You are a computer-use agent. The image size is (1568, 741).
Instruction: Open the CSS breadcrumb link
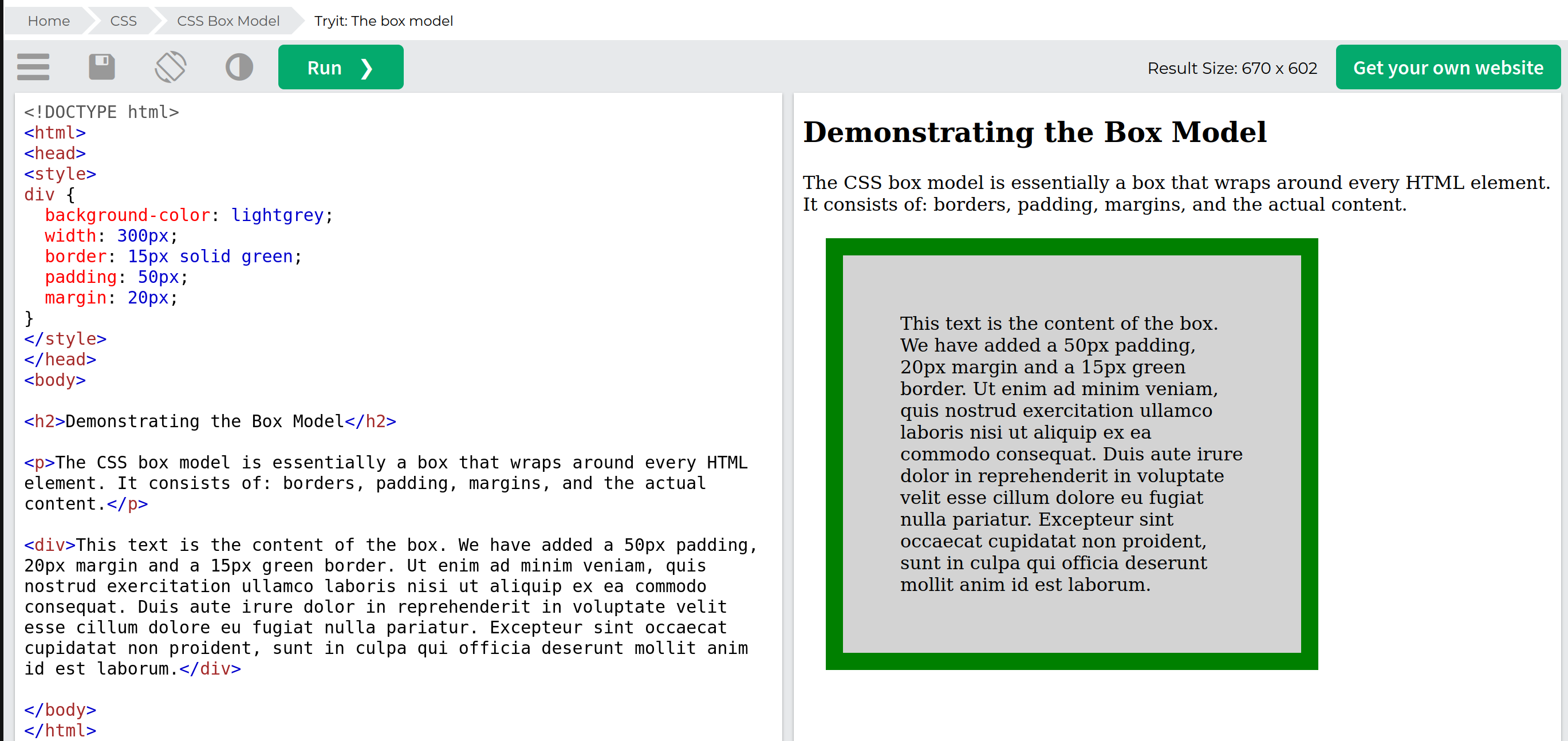(123, 21)
